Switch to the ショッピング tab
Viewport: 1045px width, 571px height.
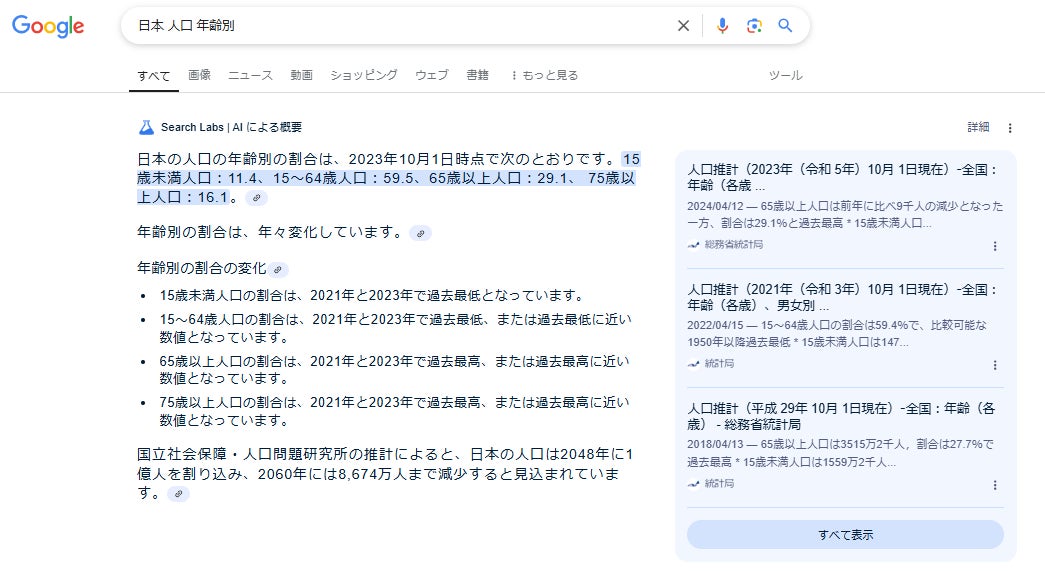pyautogui.click(x=364, y=75)
